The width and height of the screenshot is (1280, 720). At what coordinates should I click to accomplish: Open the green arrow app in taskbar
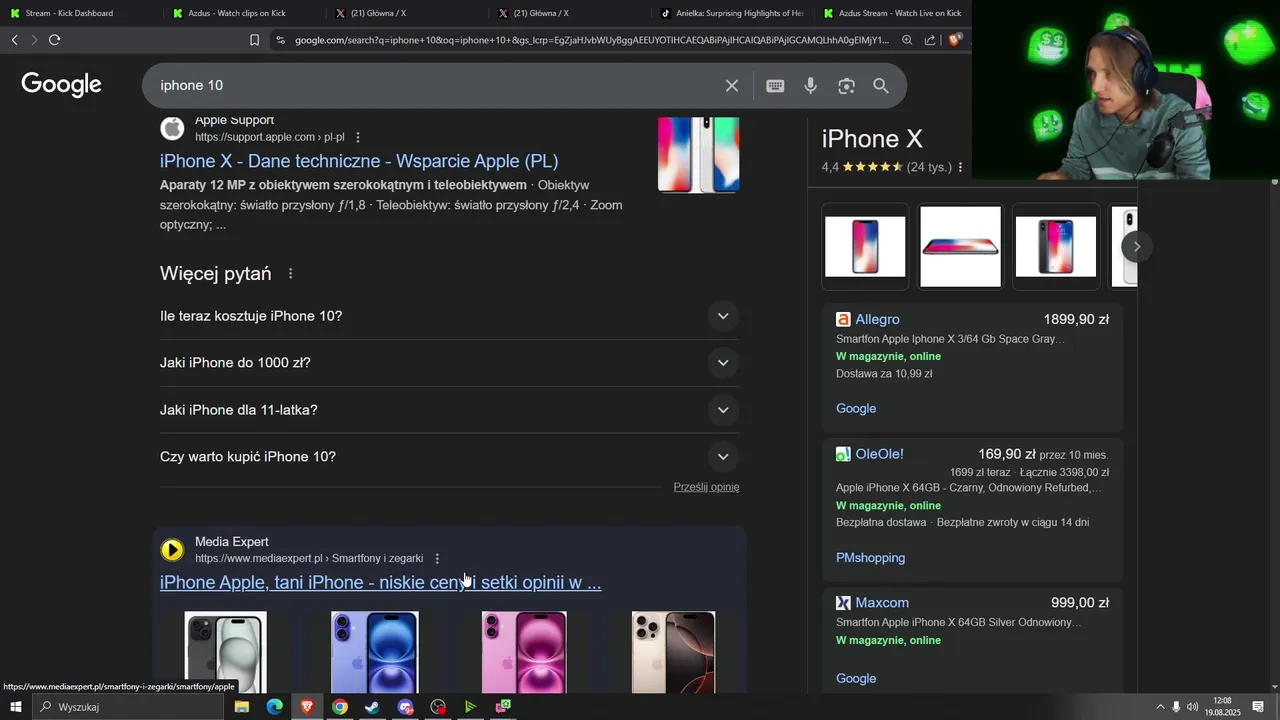470,707
